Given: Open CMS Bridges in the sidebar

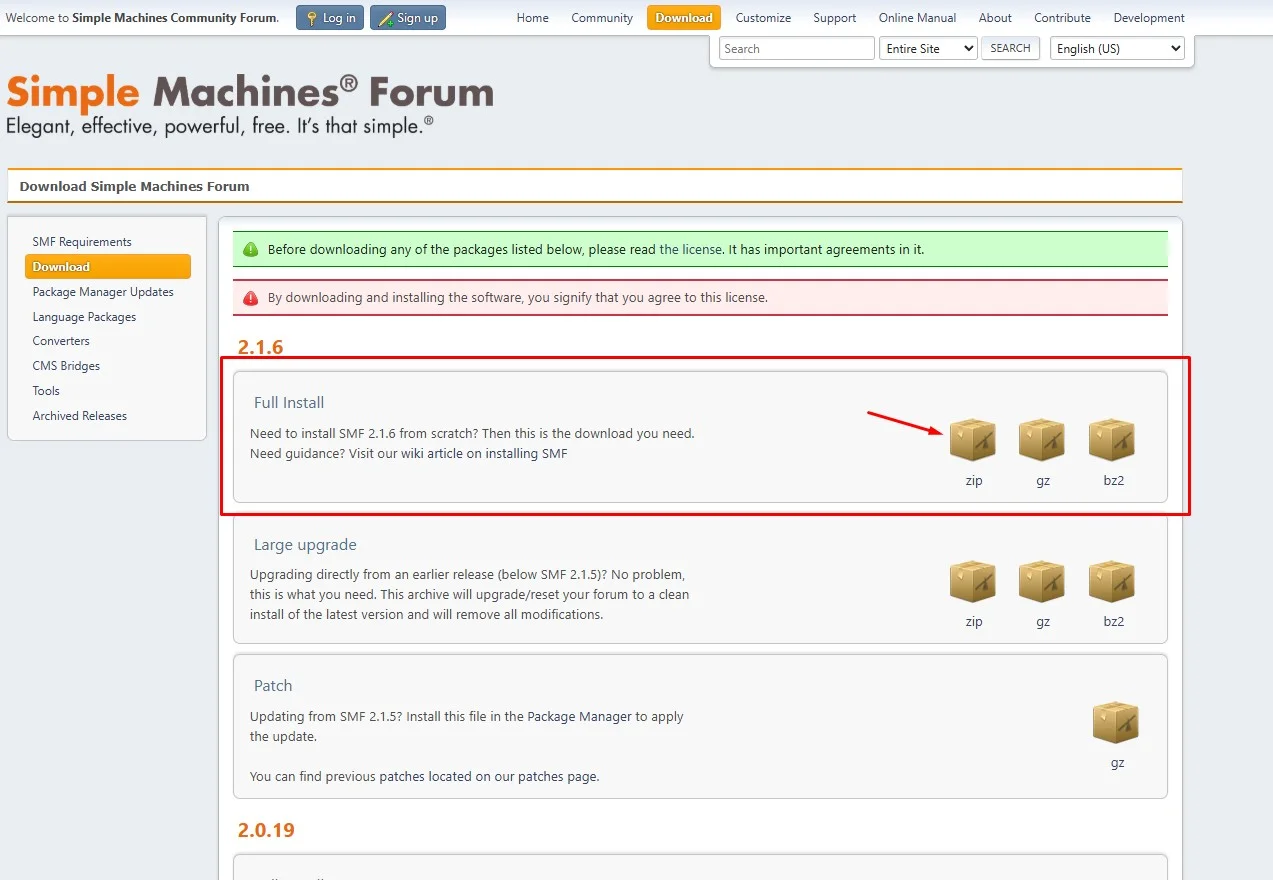Looking at the screenshot, I should click(x=66, y=366).
